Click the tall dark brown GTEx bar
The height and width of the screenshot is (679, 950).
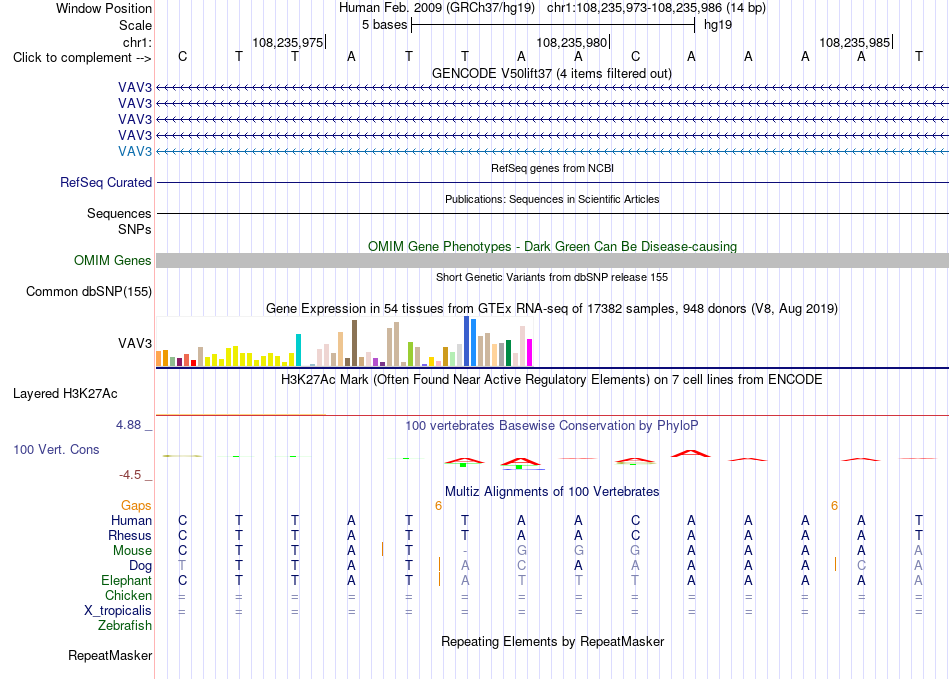[x=354, y=343]
